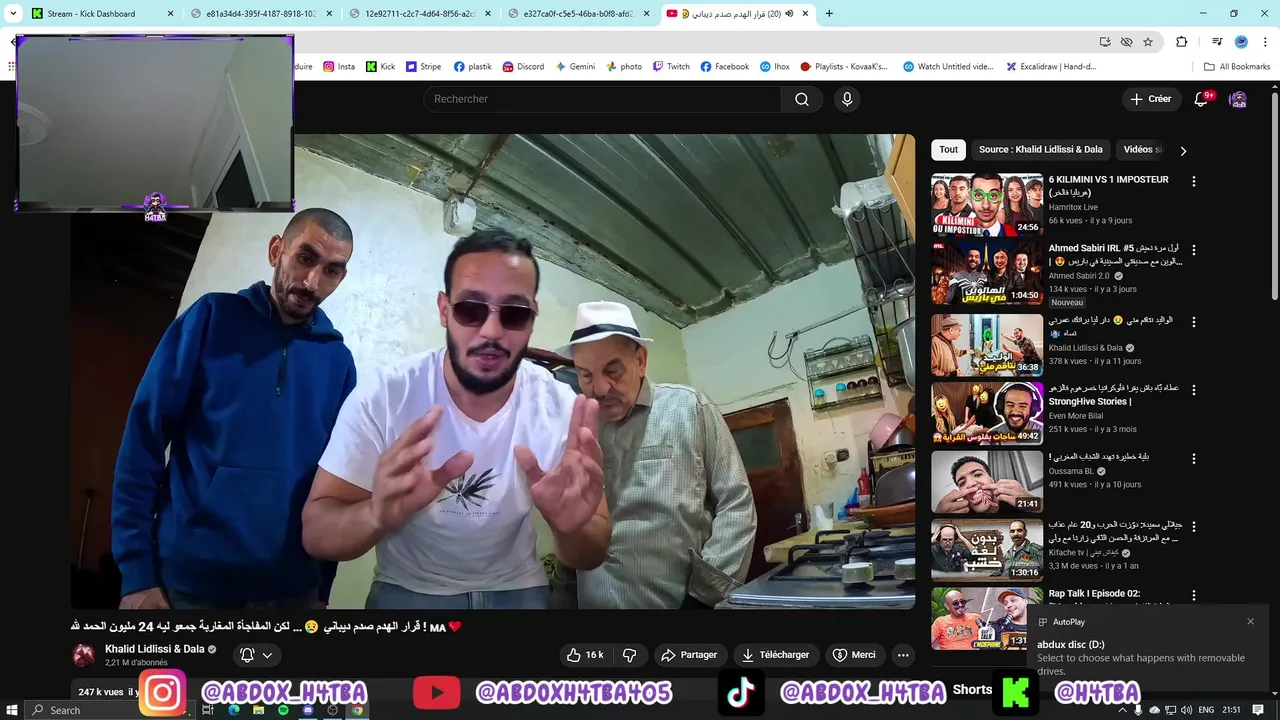Open options for Oussama BL video

(x=1193, y=458)
